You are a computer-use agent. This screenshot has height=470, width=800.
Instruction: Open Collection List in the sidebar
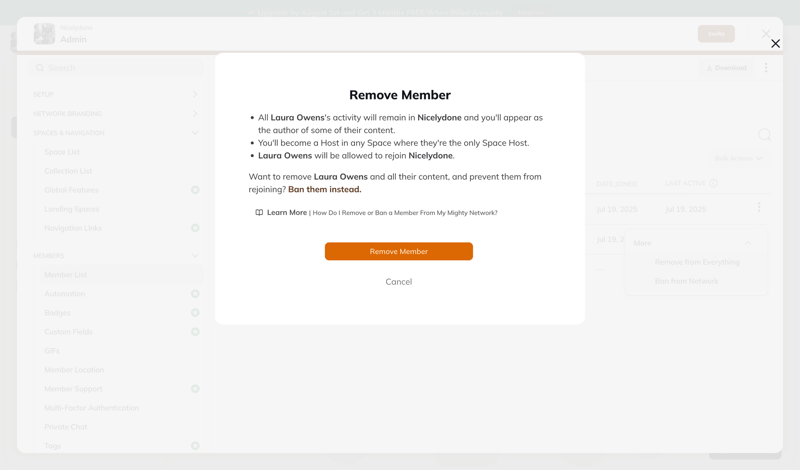click(68, 171)
